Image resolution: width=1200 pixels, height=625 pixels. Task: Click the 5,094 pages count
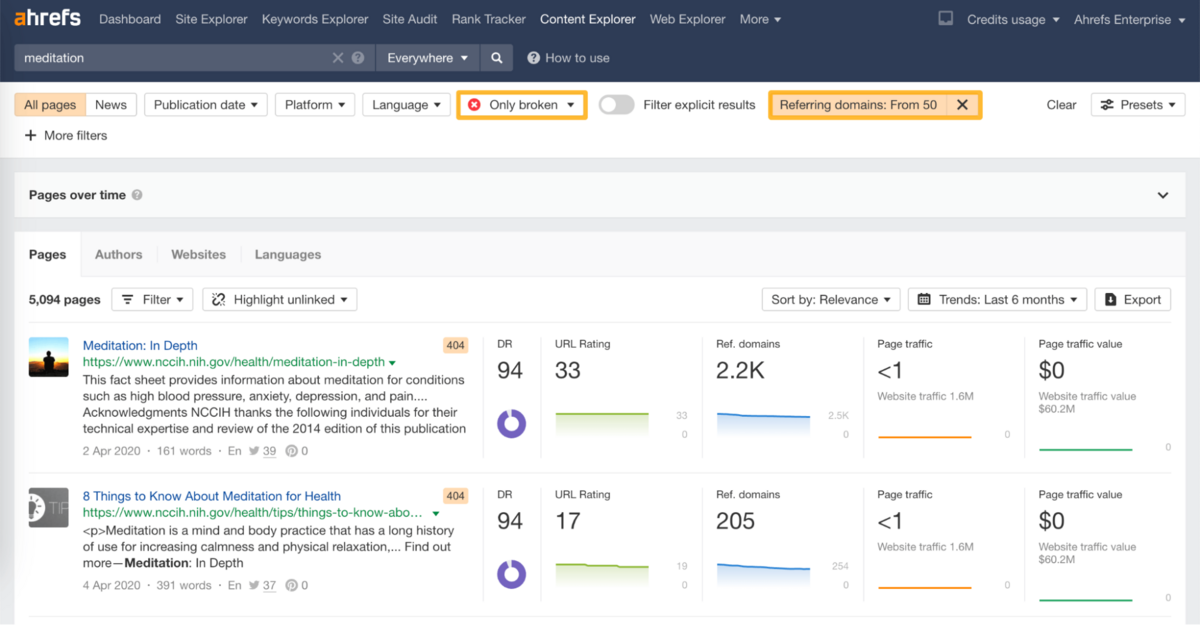click(65, 299)
